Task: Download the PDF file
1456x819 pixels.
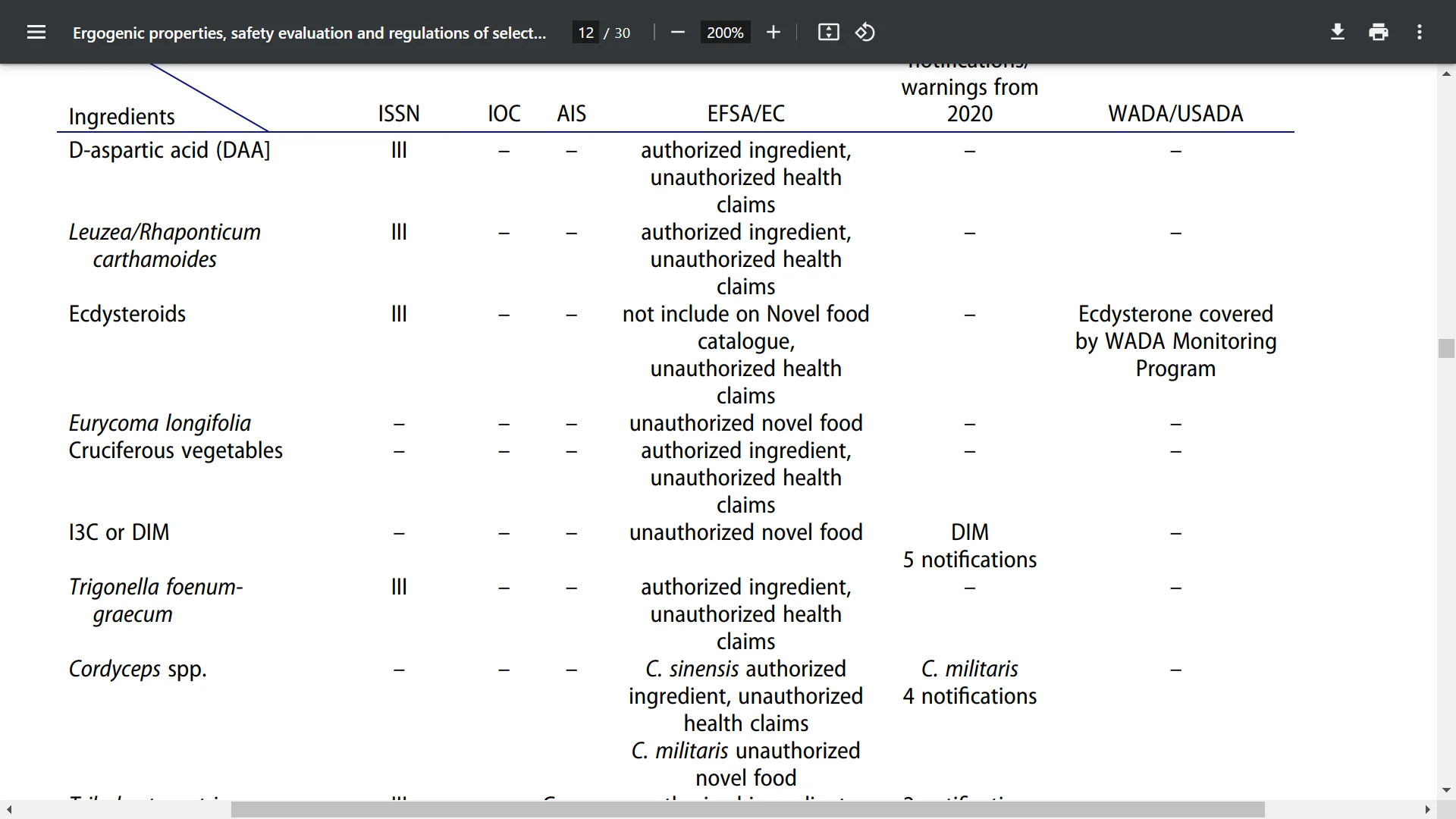Action: (x=1338, y=32)
